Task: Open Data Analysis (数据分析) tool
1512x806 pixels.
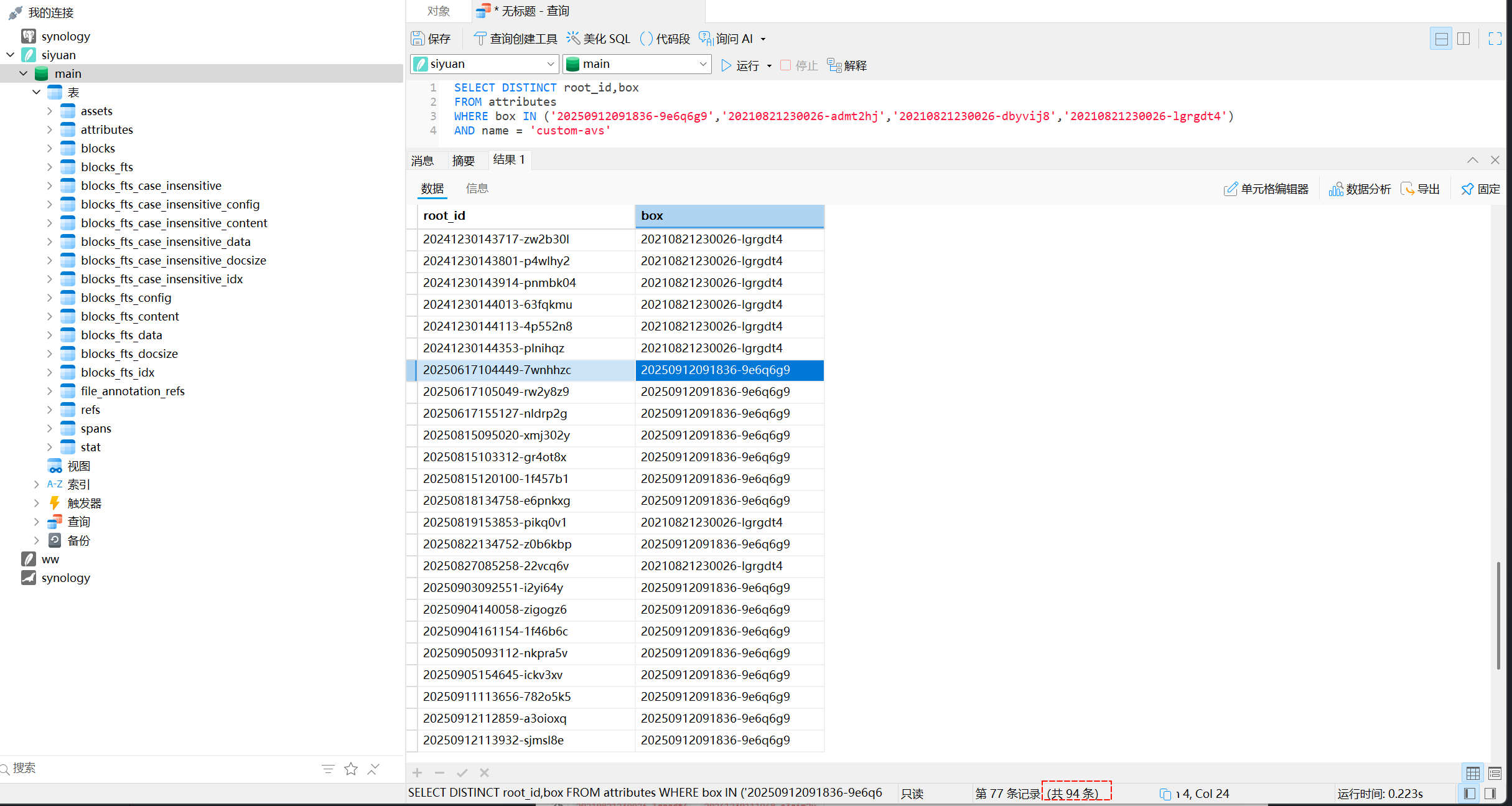Action: coord(1360,189)
